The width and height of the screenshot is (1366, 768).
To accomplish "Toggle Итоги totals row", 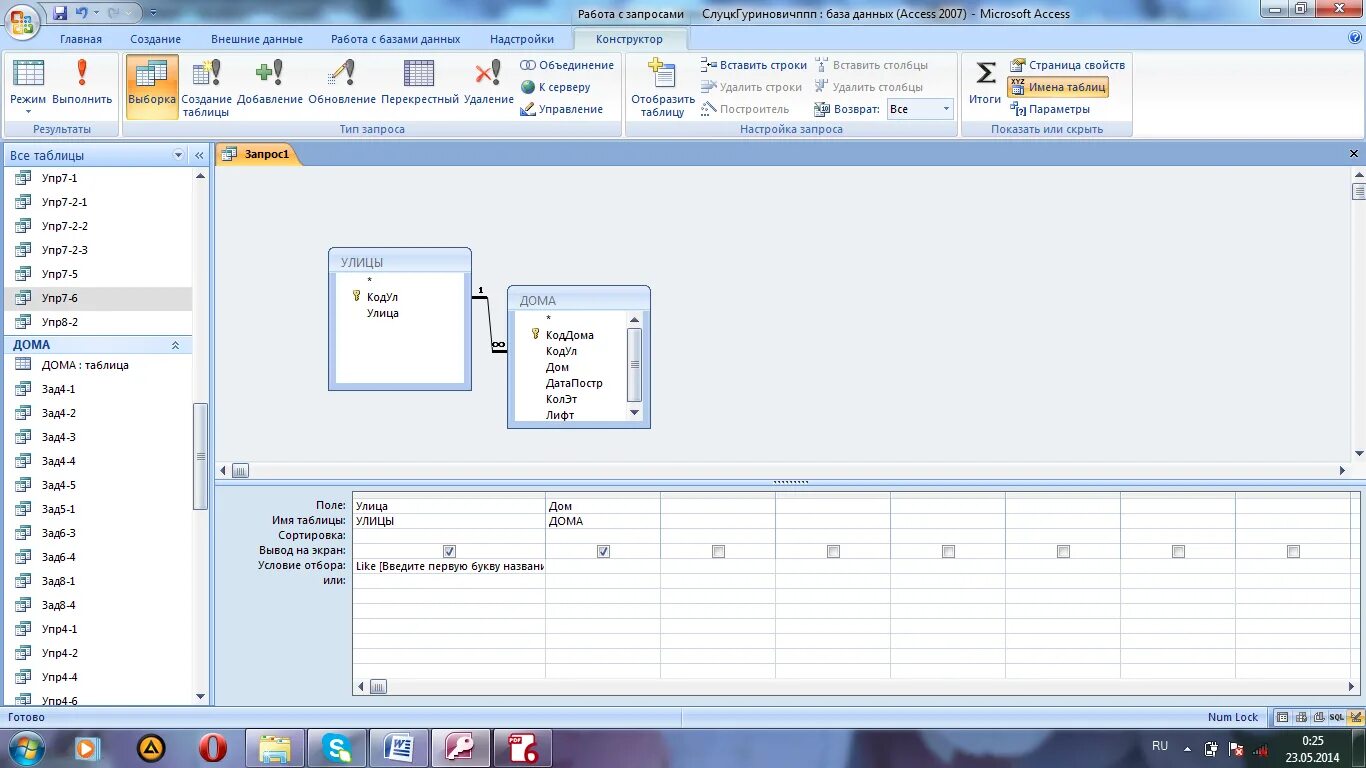I will (x=985, y=82).
